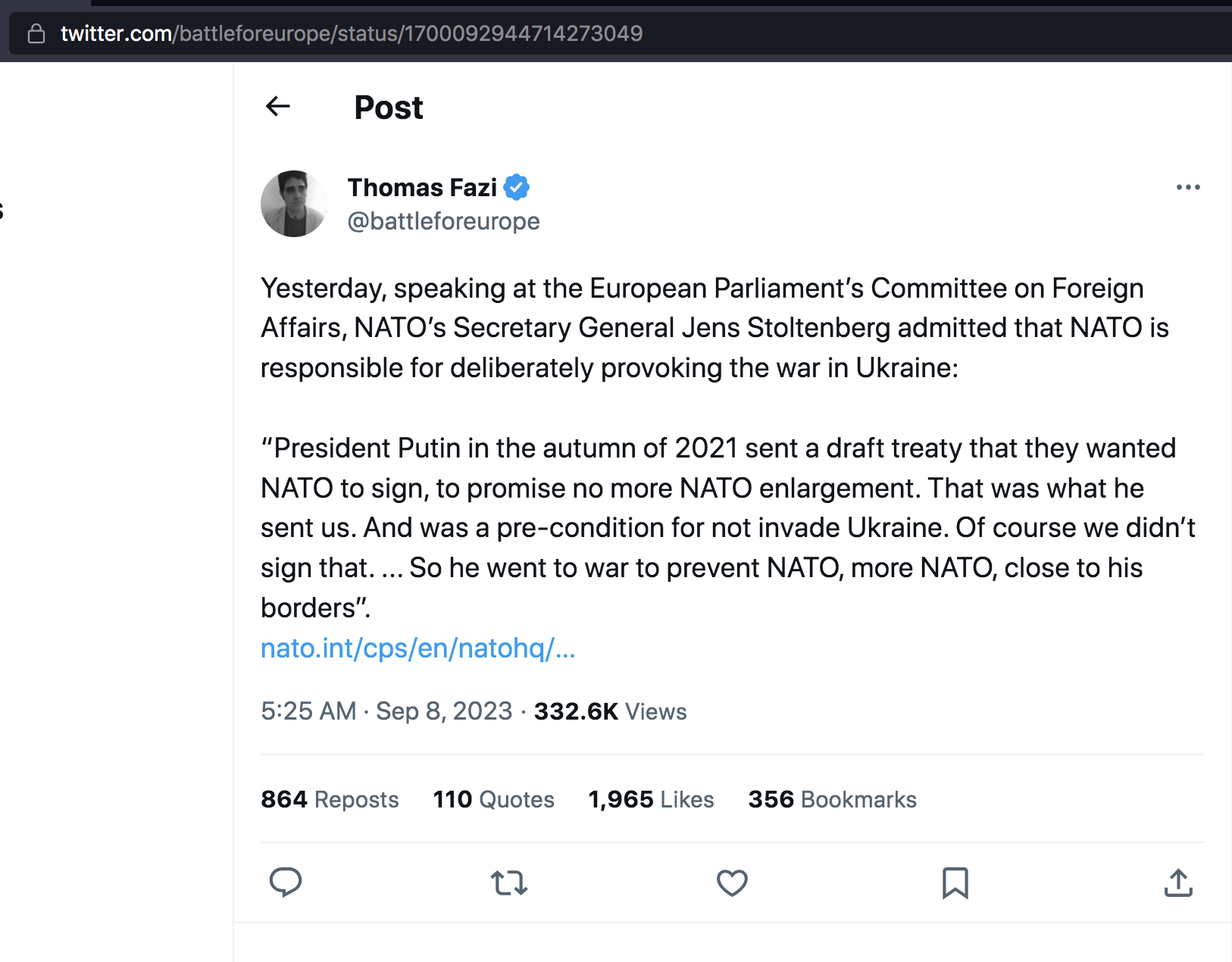Click the @battleforeurope handle
Image resolution: width=1232 pixels, height=962 pixels.
point(443,221)
